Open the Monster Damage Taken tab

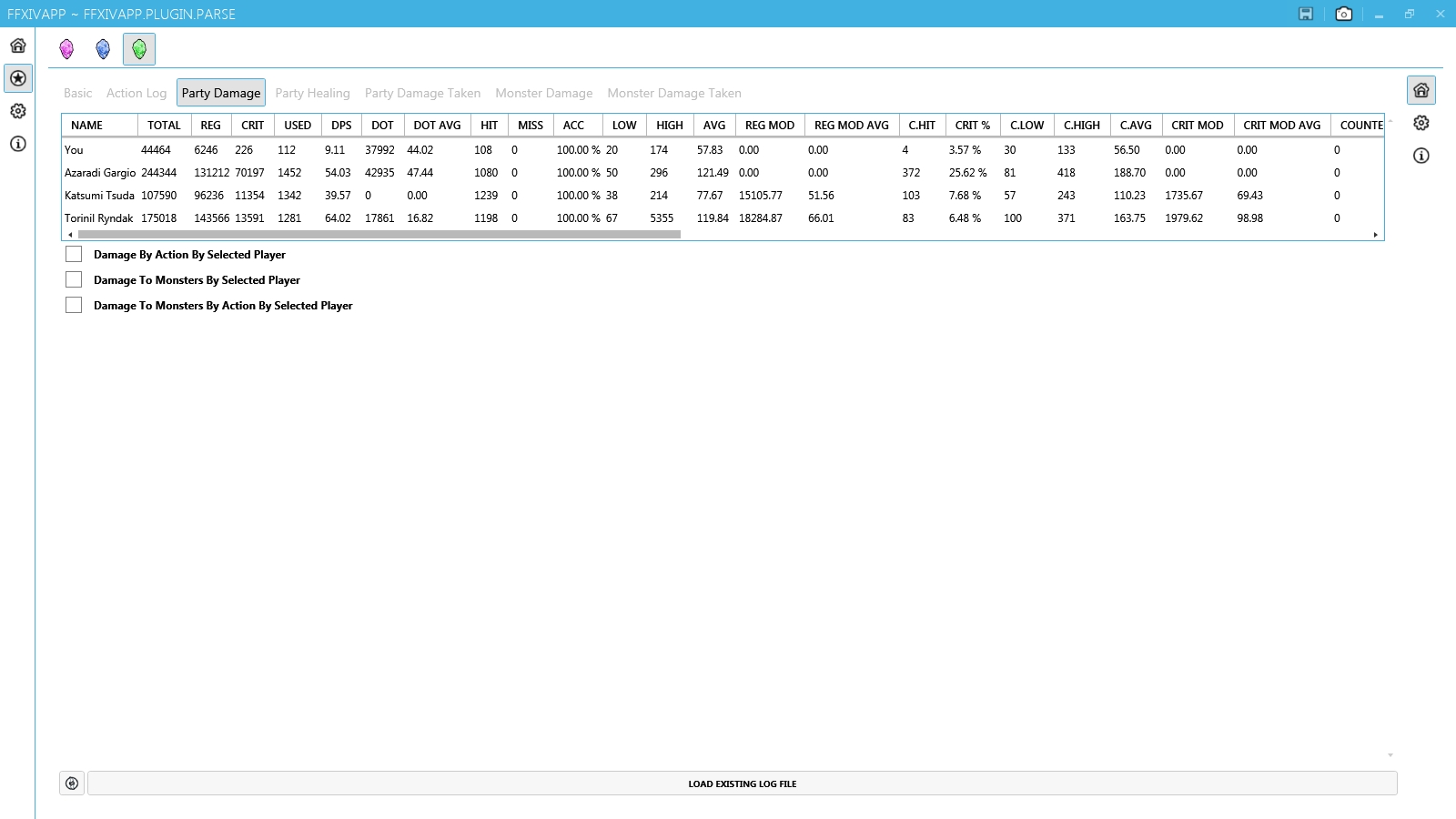[x=673, y=93]
